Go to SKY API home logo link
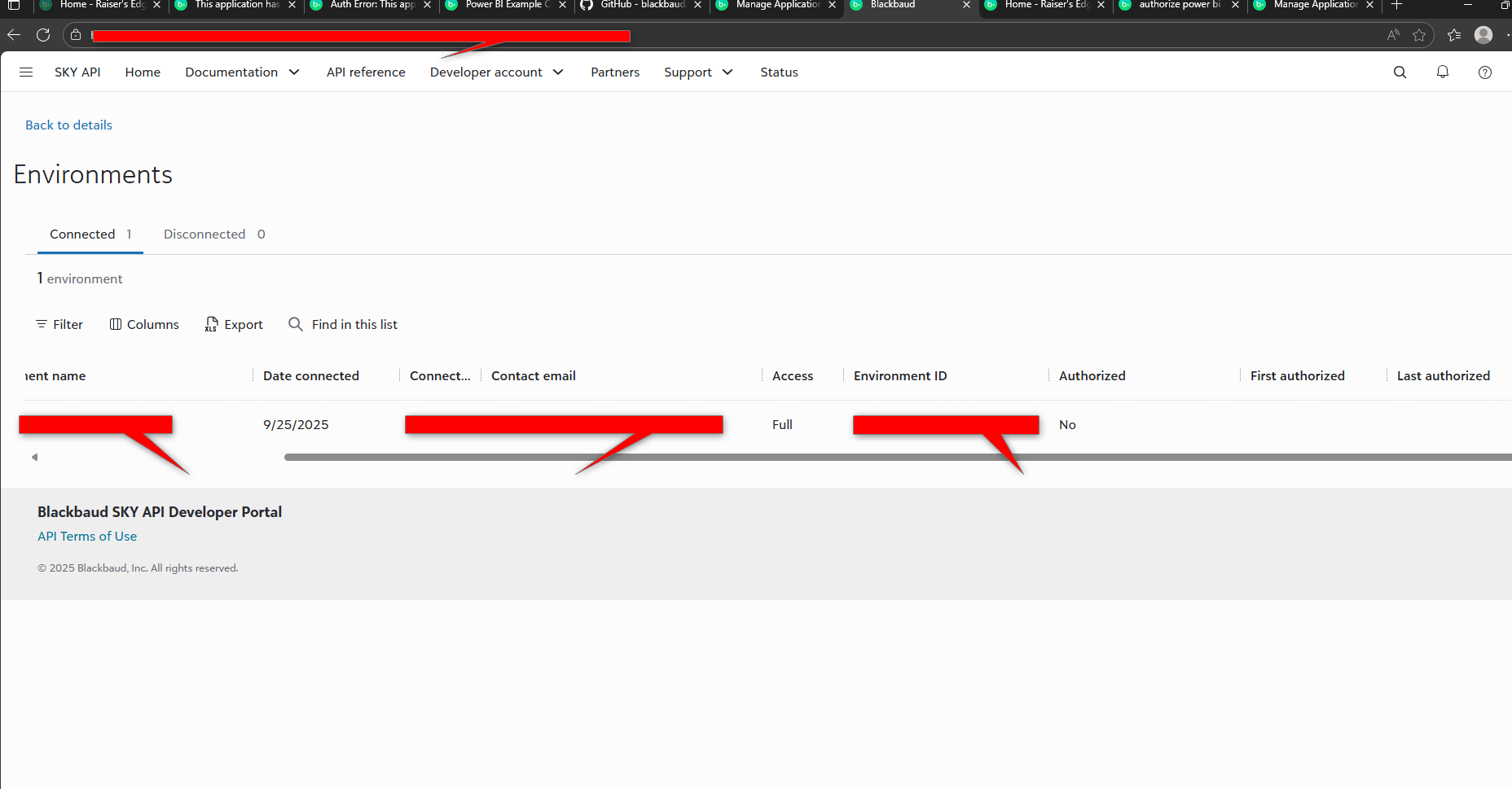This screenshot has width=1512, height=789. pos(77,72)
